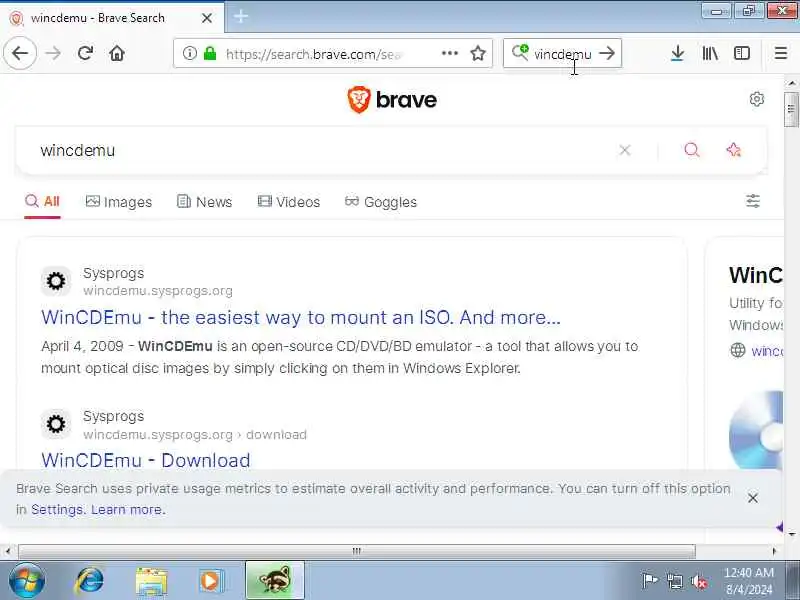Viewport: 800px width, 600px height.
Task: Open the Windows Start menu
Action: tap(27, 581)
